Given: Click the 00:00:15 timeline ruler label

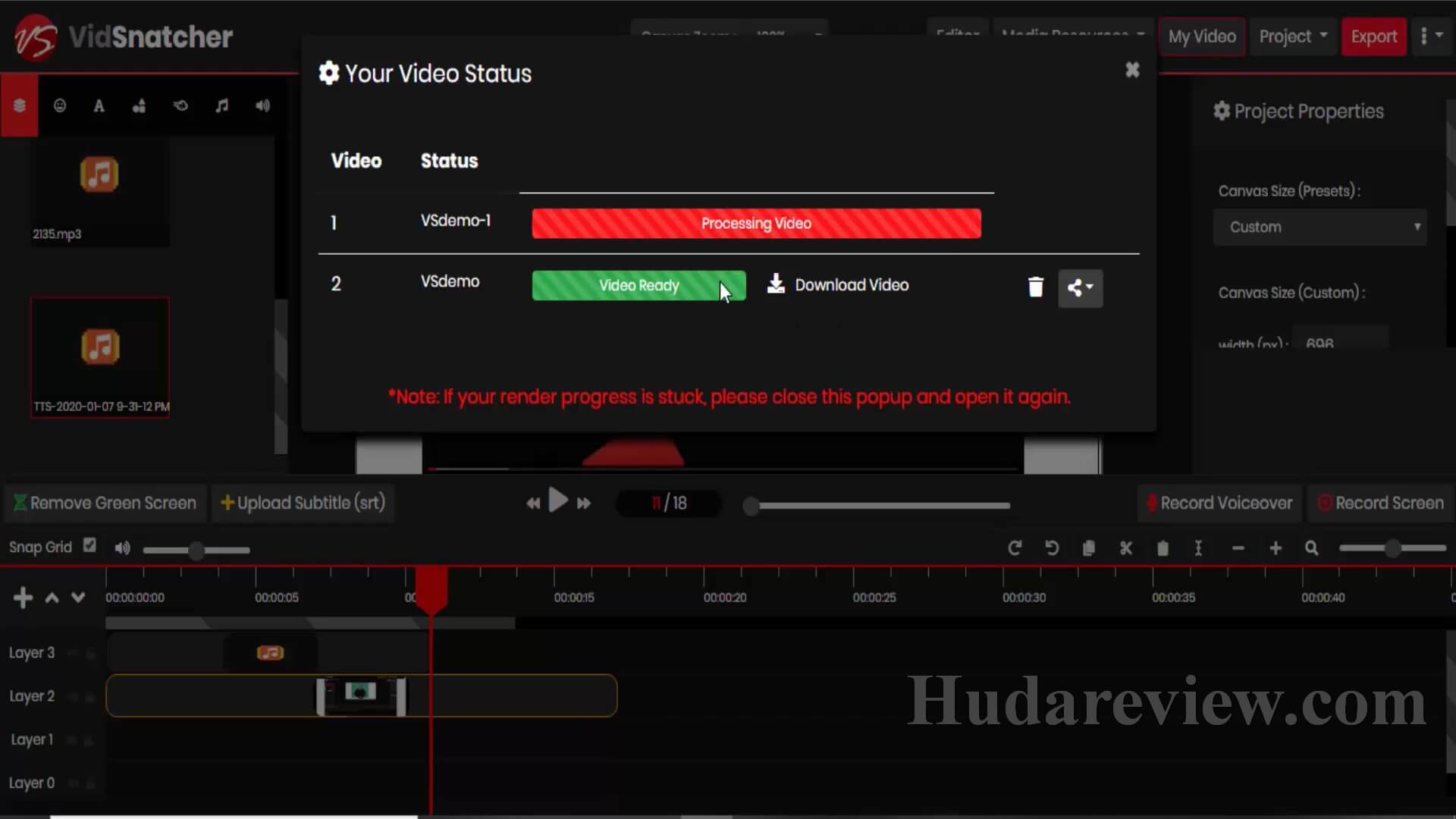Looking at the screenshot, I should pos(574,598).
